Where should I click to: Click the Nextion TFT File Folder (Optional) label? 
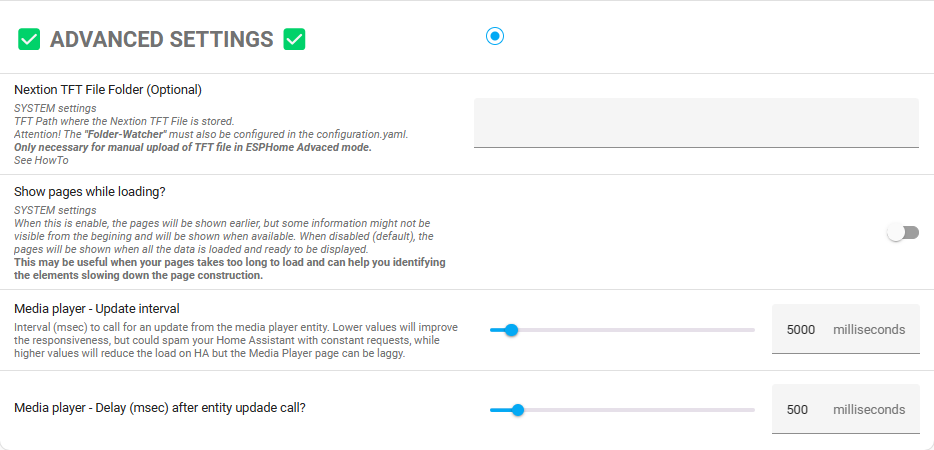[108, 90]
